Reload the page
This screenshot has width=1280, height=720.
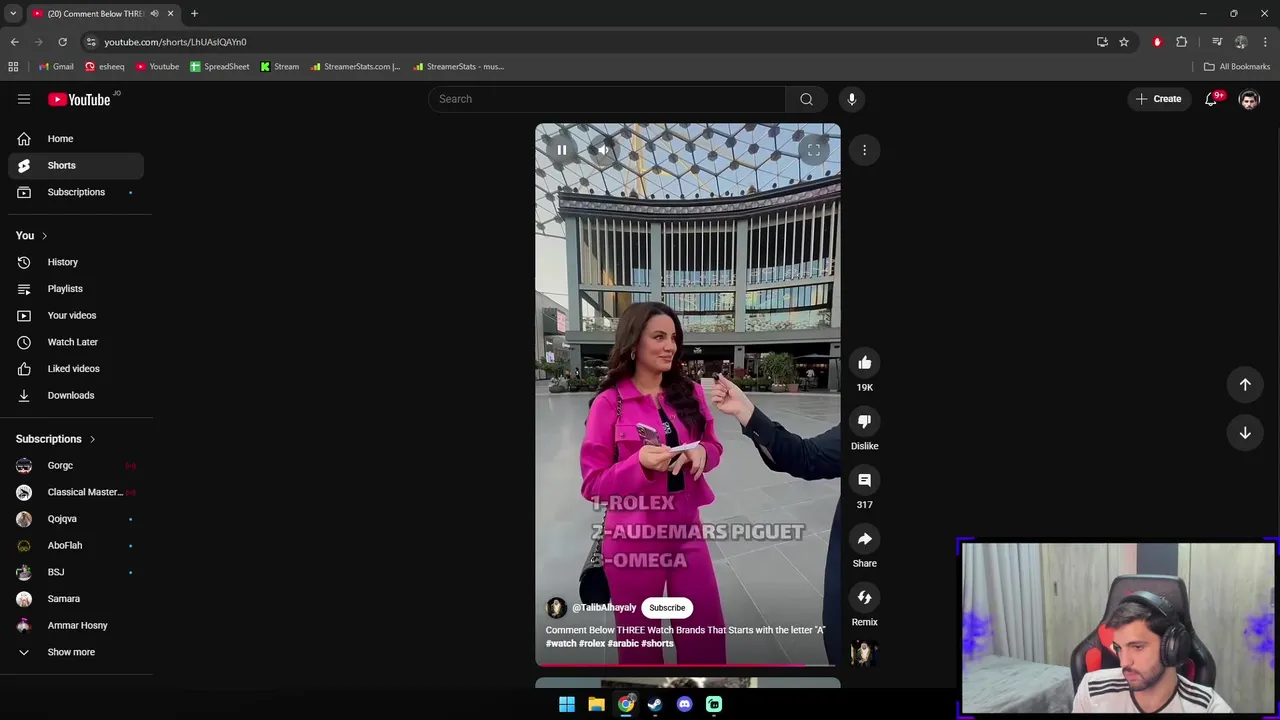coord(62,42)
